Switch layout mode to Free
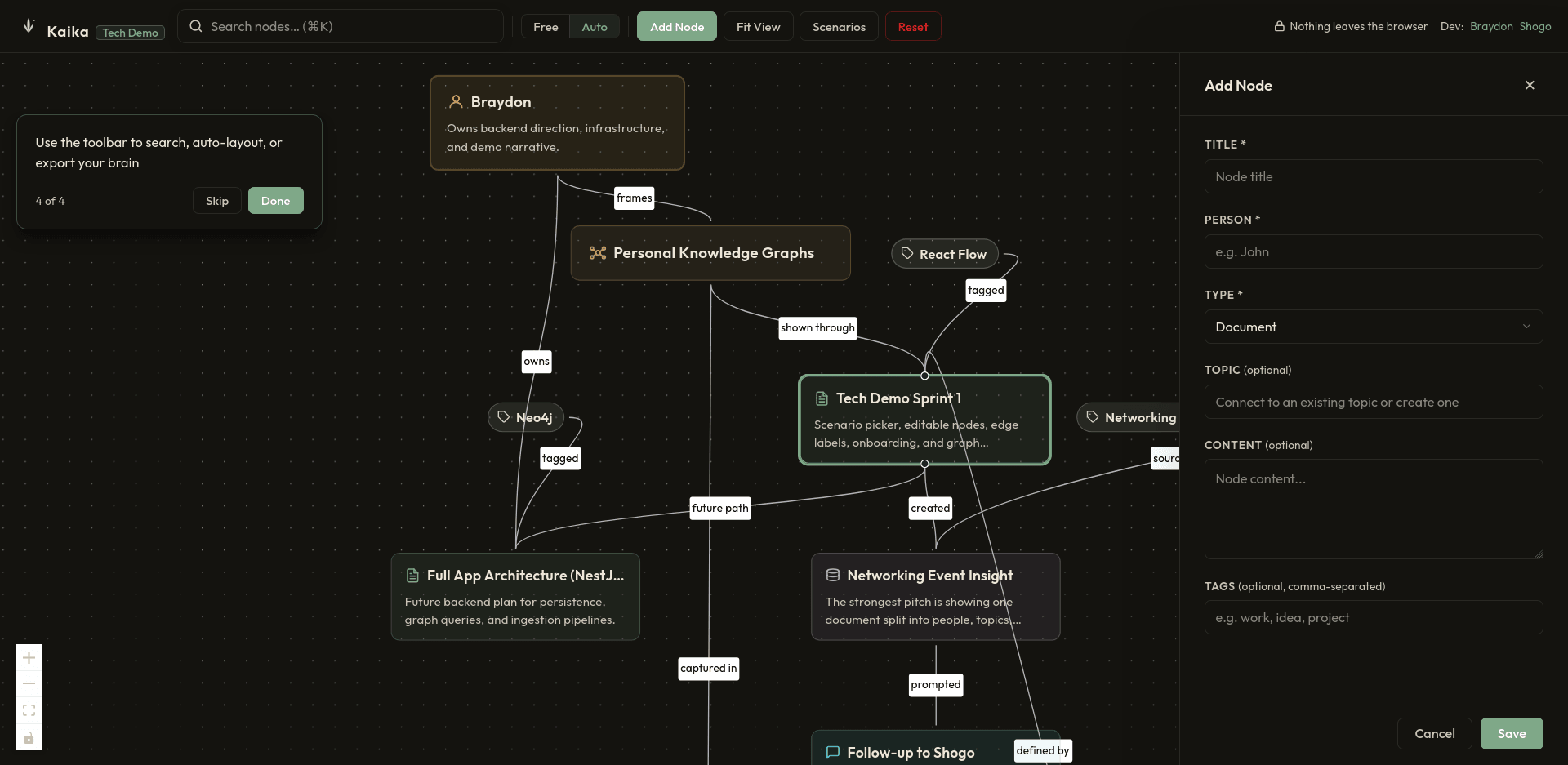The width and height of the screenshot is (1568, 765). 546,26
